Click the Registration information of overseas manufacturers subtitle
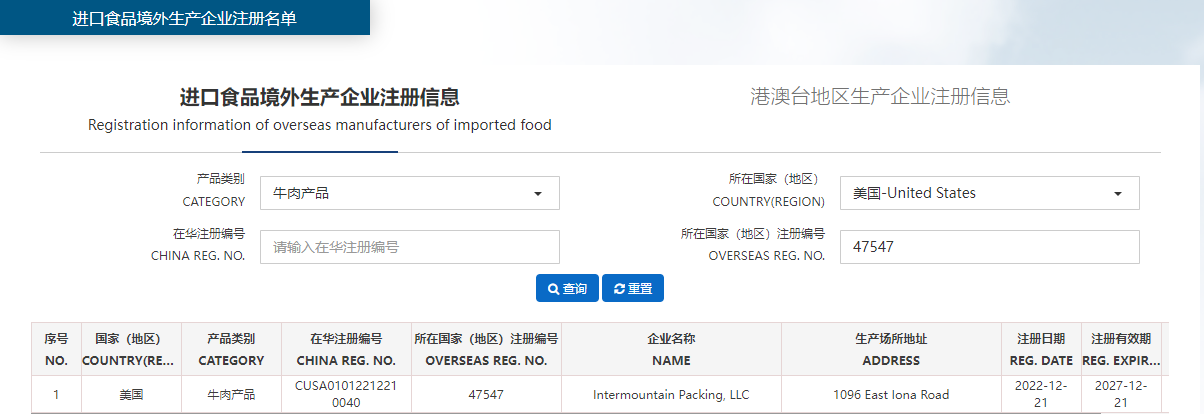 click(320, 125)
